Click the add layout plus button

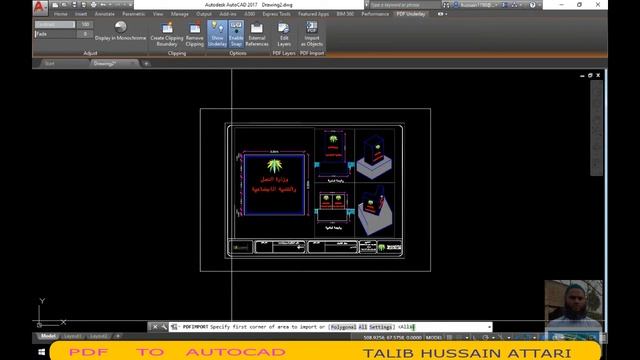click(x=118, y=336)
